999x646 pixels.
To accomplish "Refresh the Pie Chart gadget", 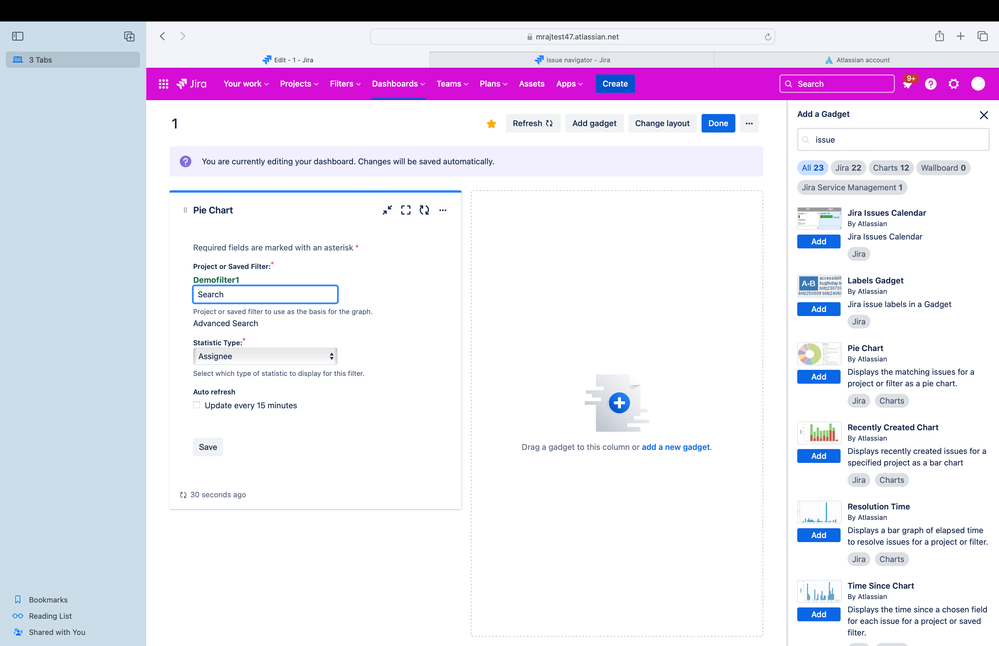I will point(424,210).
